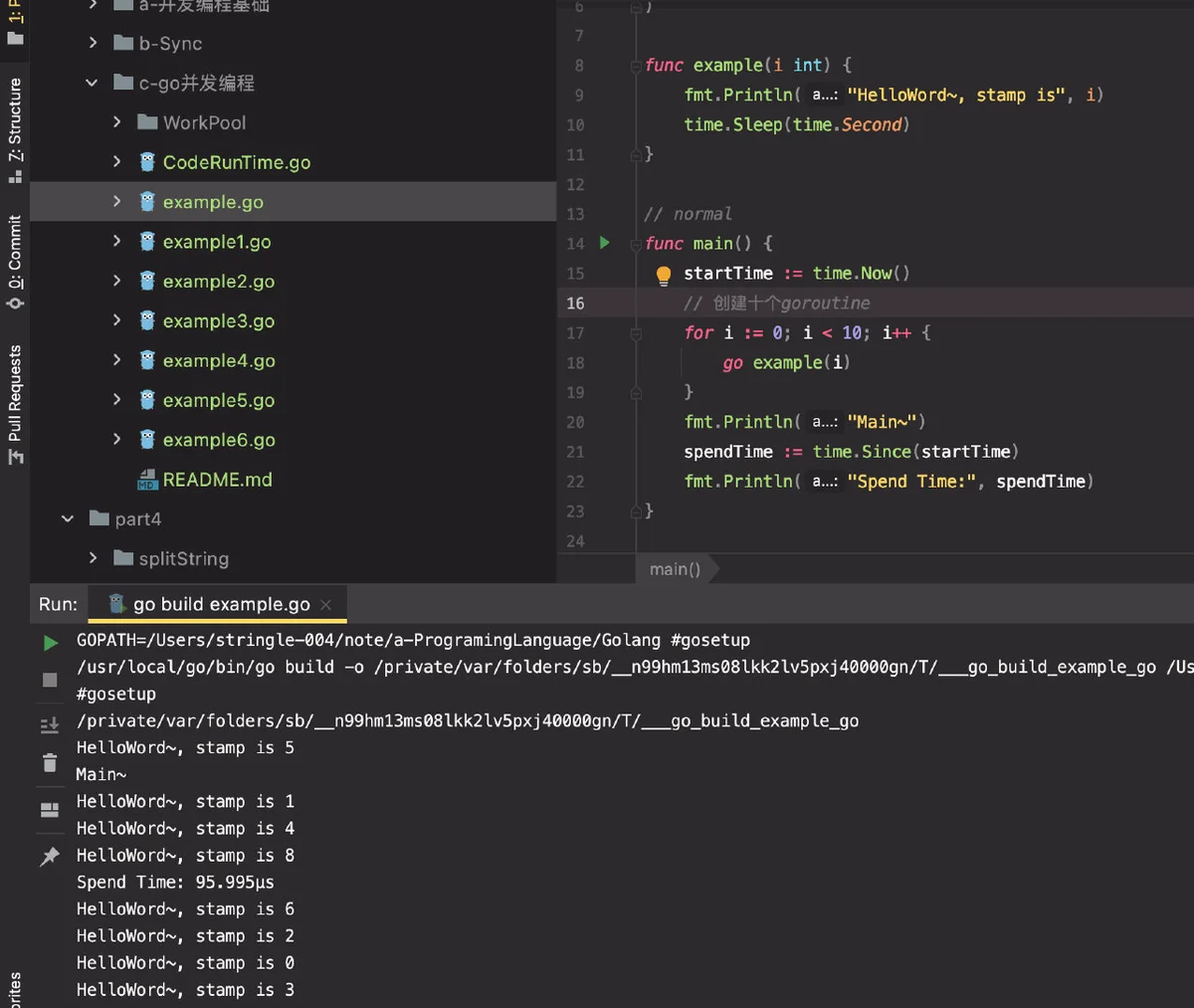Rerun the build with green play icon
Image resolution: width=1194 pixels, height=1008 pixels.
coord(50,643)
